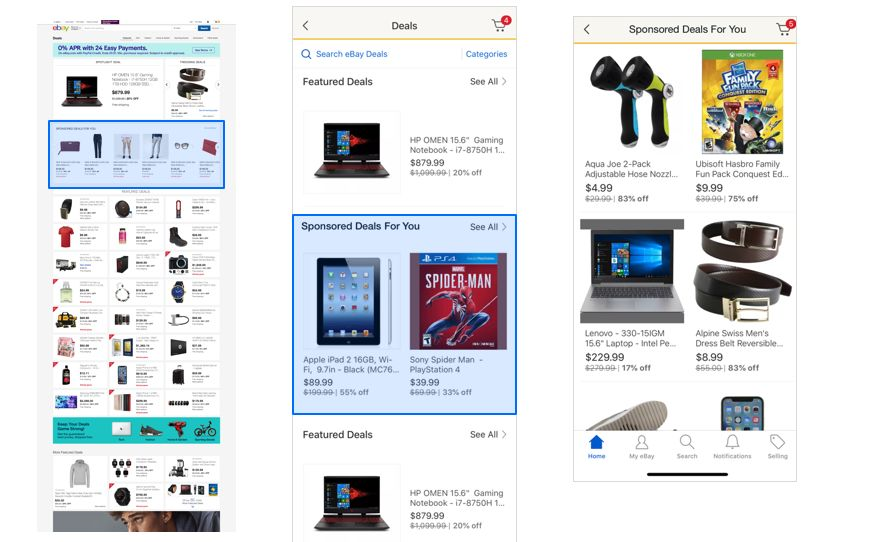Open the Aqua Joe 2-Pack hose nozzle item
The width and height of the screenshot is (883, 542).
coord(631,127)
